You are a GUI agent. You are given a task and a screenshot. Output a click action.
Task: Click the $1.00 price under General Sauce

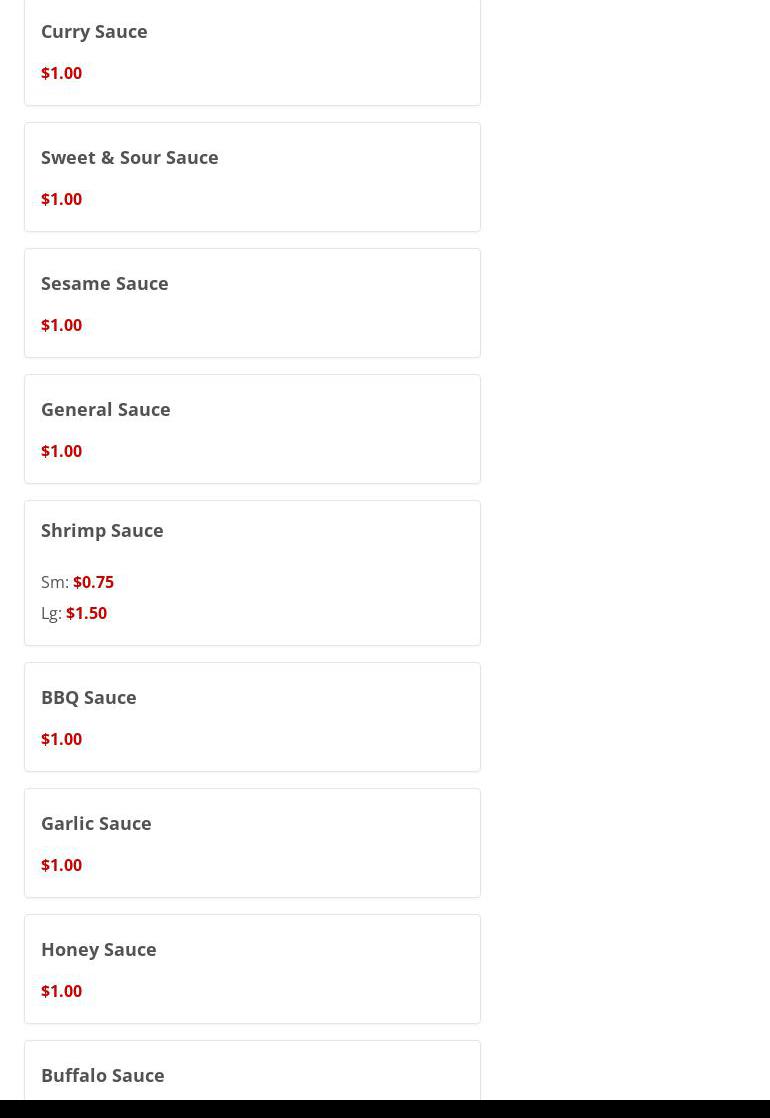pos(61,451)
